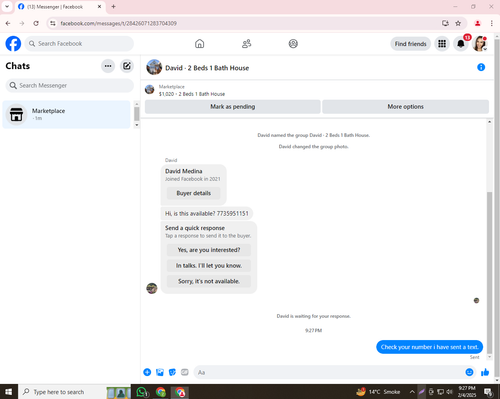Image resolution: width=500 pixels, height=399 pixels.
Task: Open site information icon in address bar
Action: [x=53, y=23]
